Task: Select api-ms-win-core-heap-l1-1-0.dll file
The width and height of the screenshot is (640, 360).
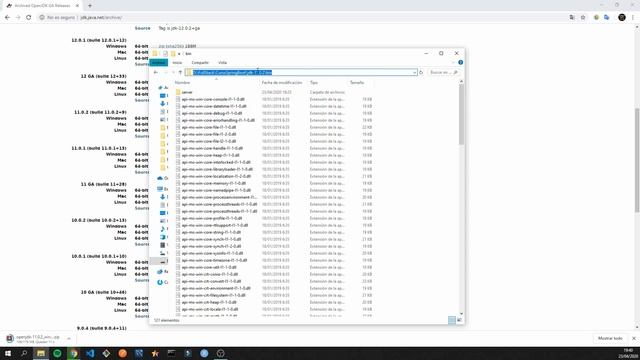Action: [x=211, y=155]
